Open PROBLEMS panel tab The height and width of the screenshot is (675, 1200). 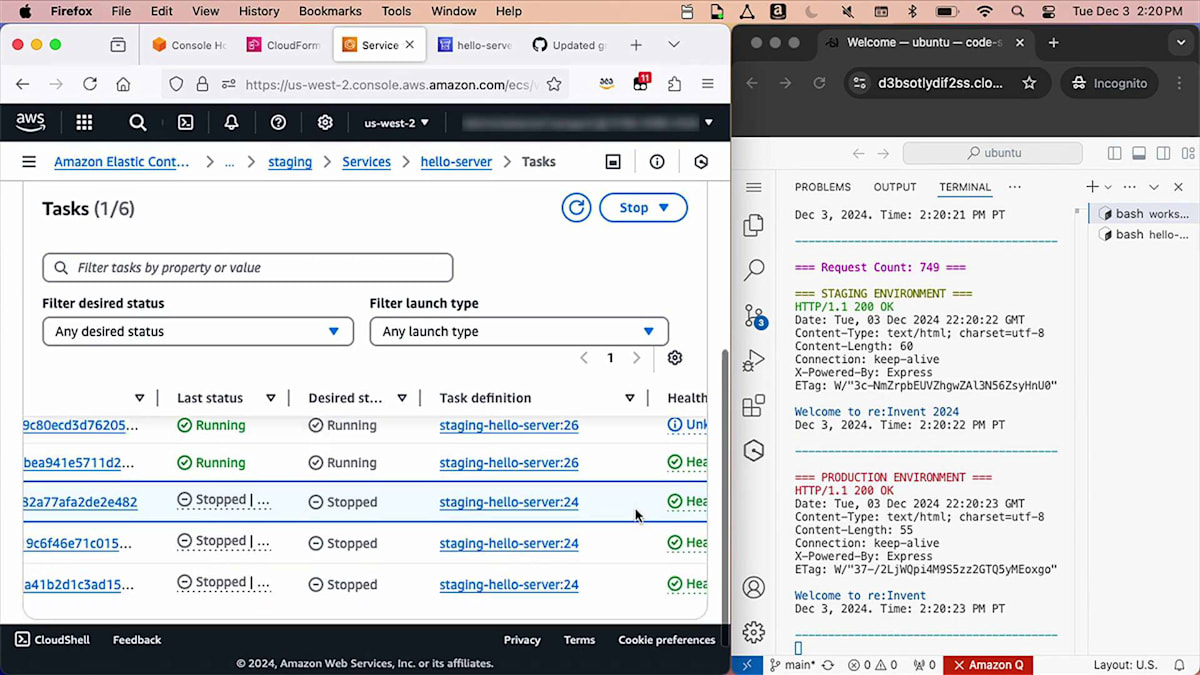pyautogui.click(x=823, y=187)
